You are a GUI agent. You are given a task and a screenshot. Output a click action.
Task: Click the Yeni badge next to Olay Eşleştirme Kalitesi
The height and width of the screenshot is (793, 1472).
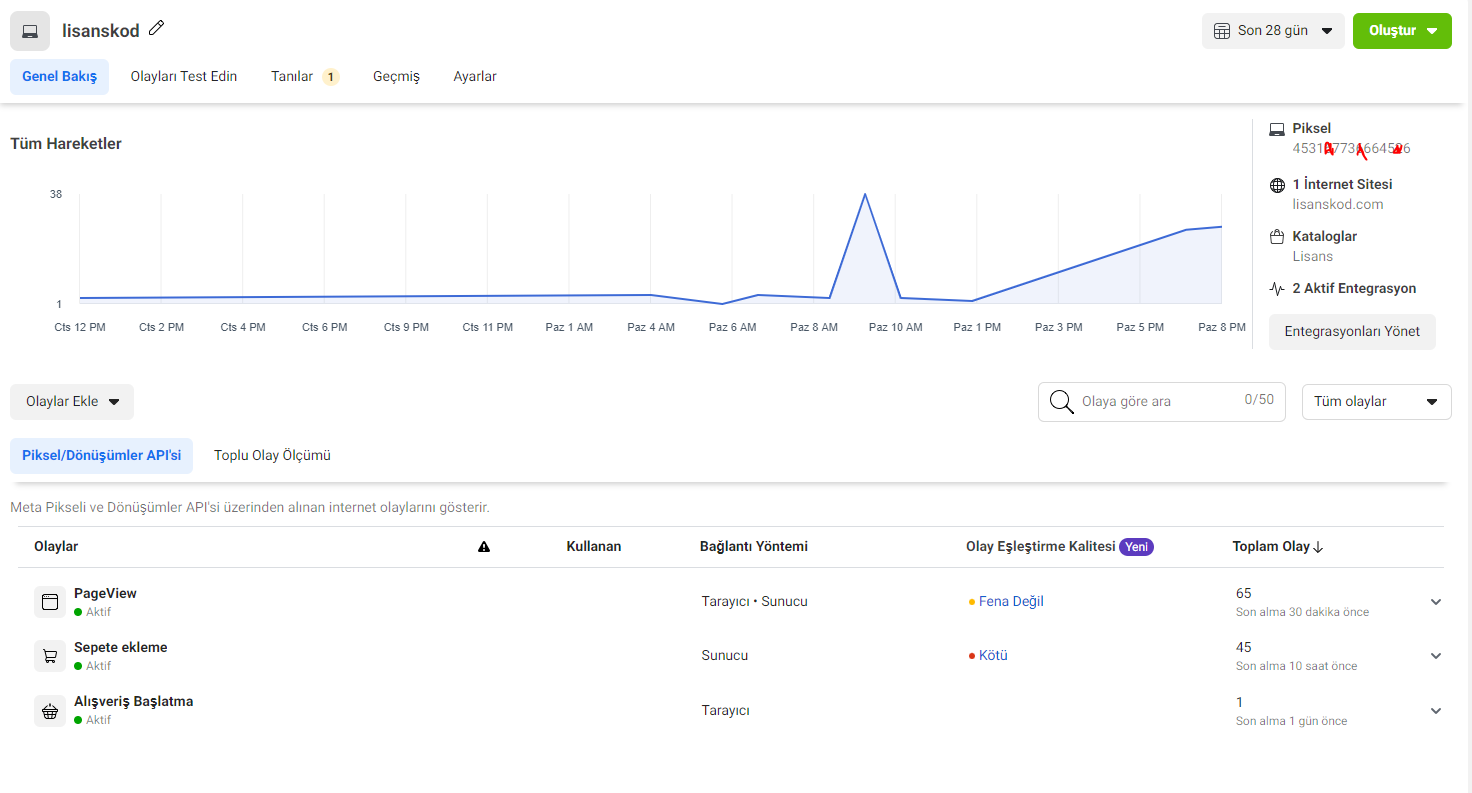coord(1136,547)
